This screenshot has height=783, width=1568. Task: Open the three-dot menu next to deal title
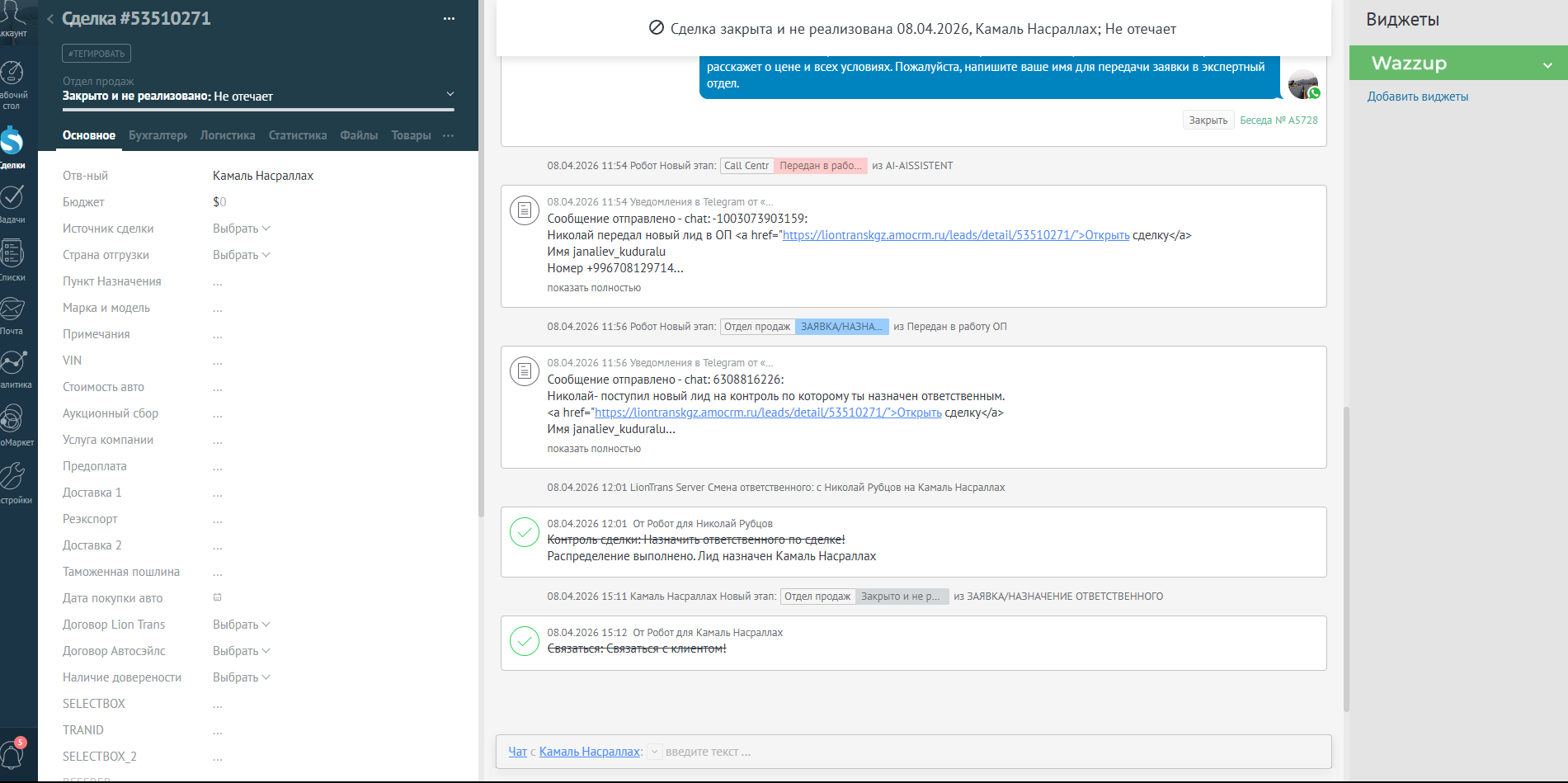tap(449, 19)
